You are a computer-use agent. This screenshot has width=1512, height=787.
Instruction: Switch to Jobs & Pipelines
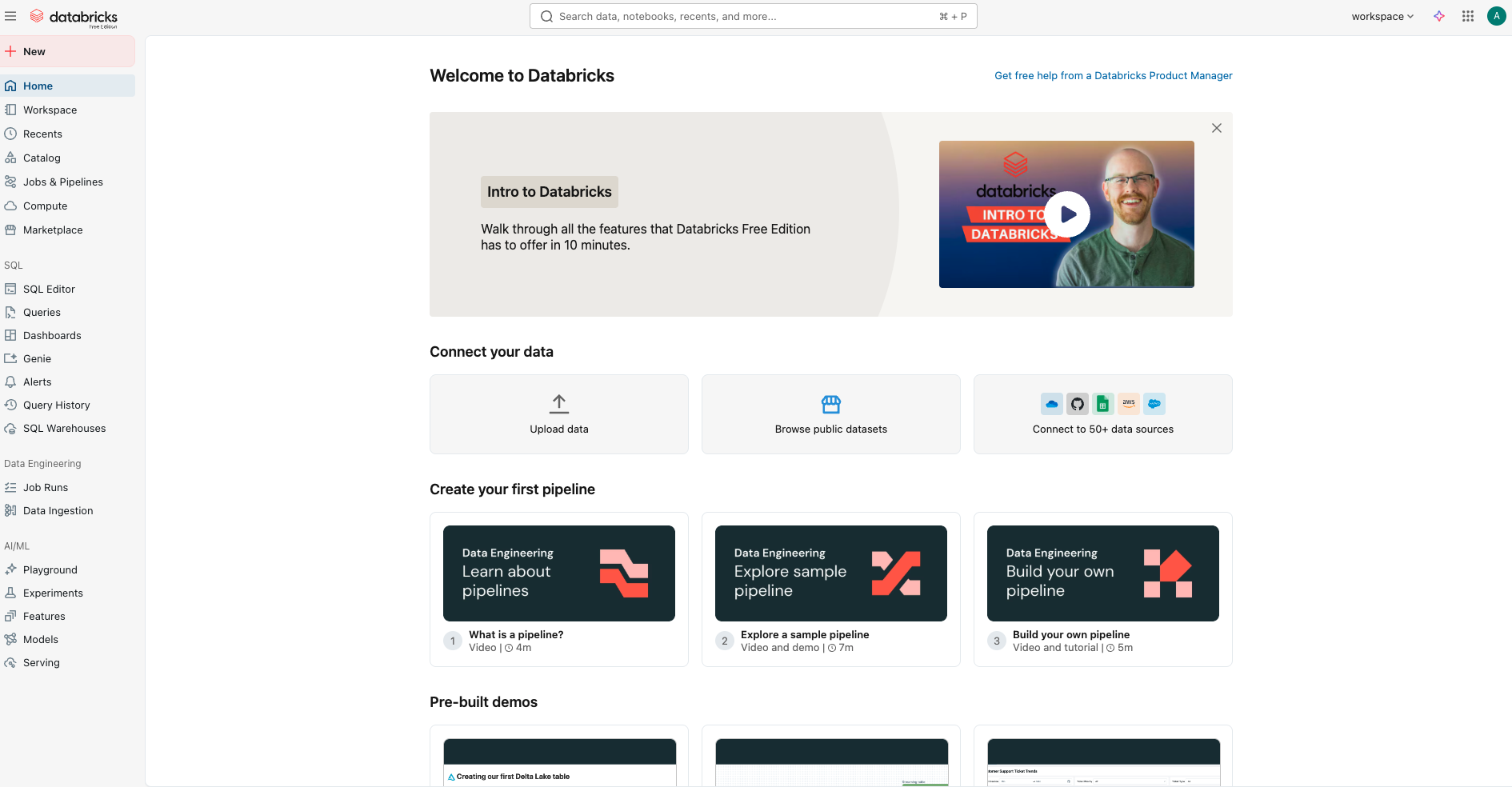click(62, 182)
